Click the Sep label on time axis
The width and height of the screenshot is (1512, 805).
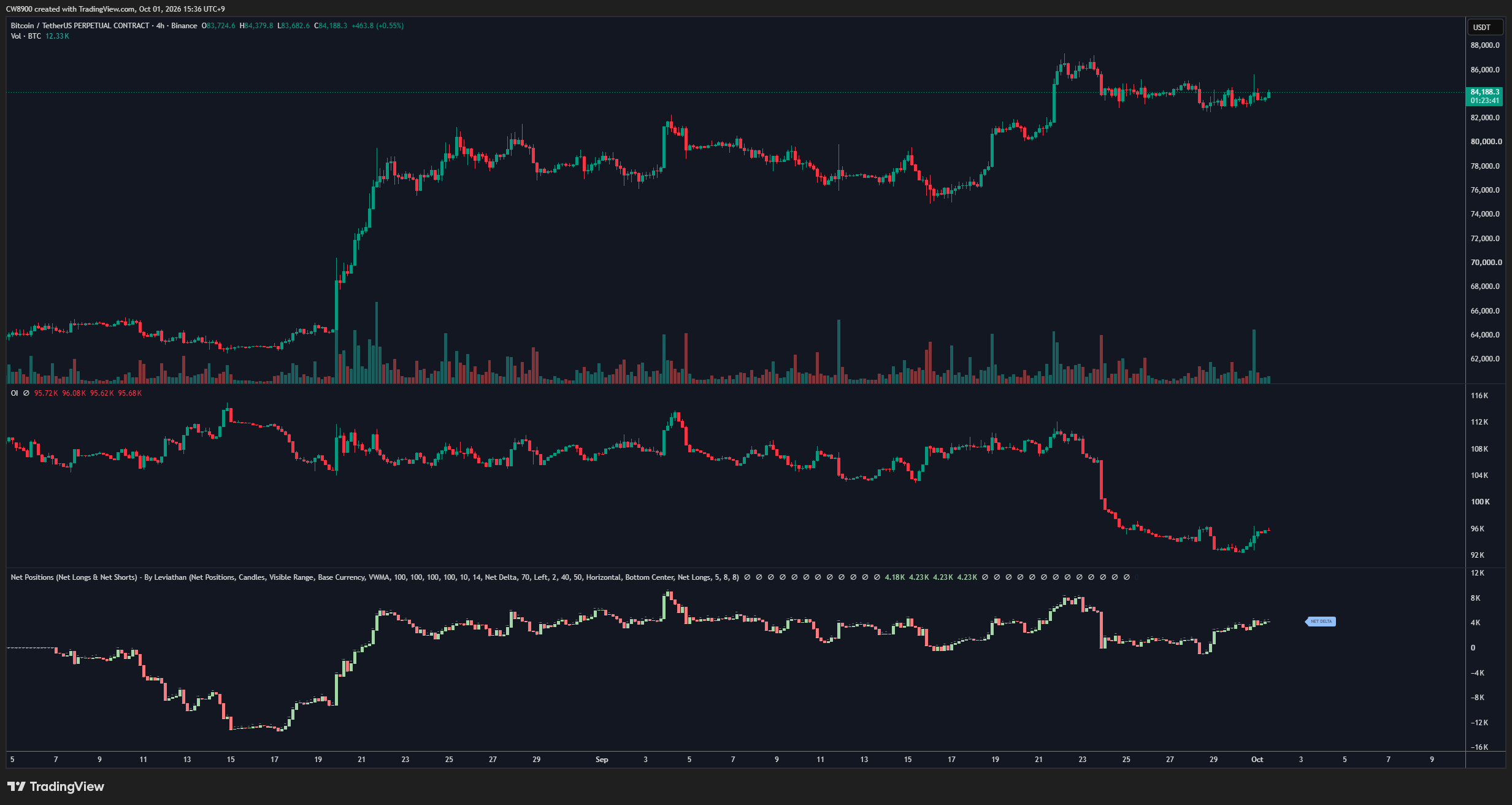[x=602, y=760]
